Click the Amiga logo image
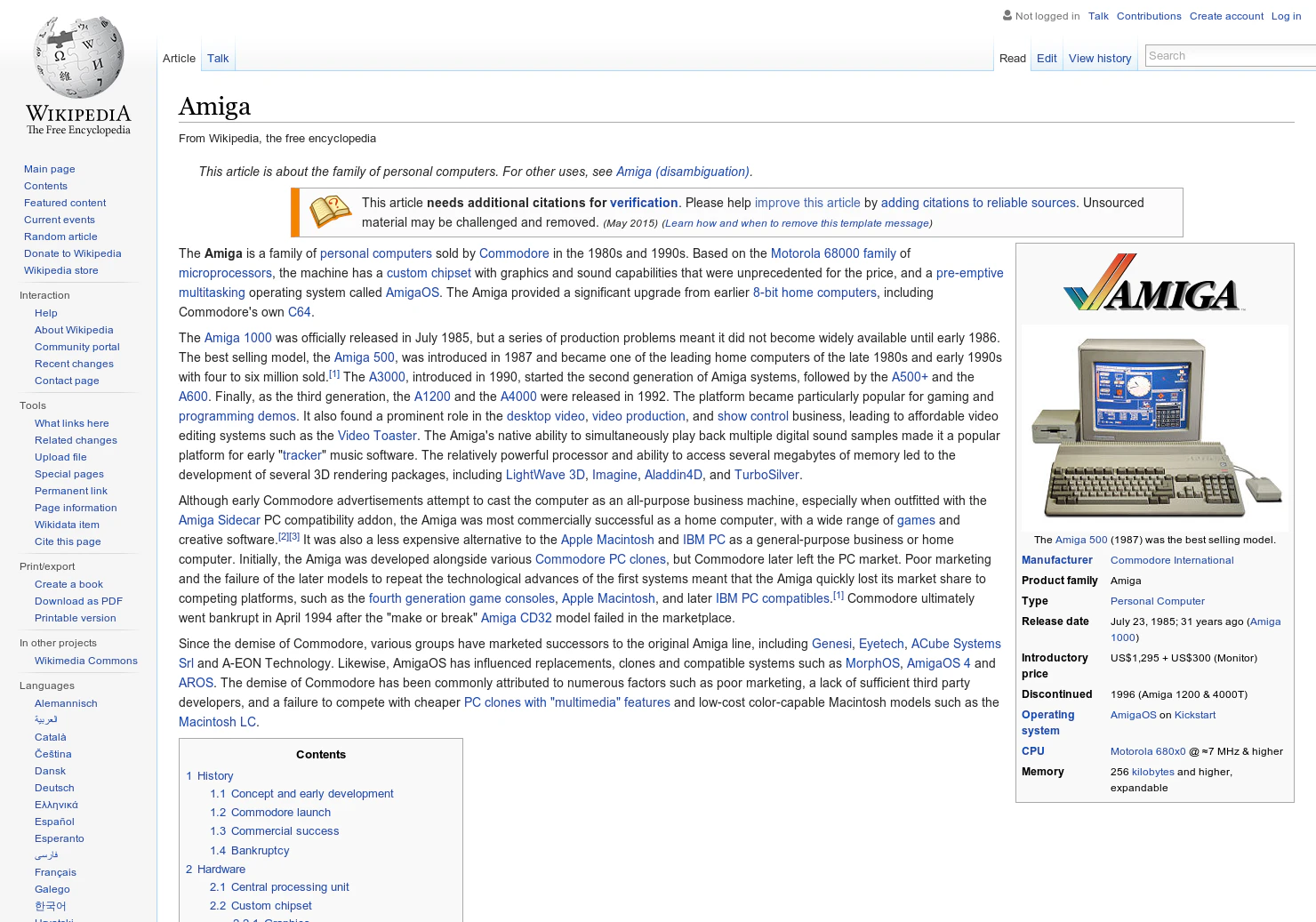The image size is (1316, 922). (1154, 283)
